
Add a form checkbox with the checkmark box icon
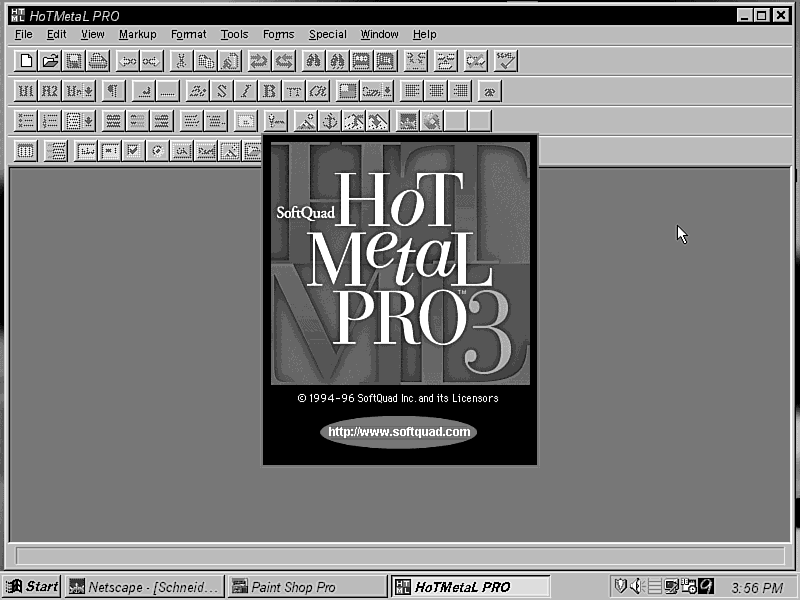133,152
